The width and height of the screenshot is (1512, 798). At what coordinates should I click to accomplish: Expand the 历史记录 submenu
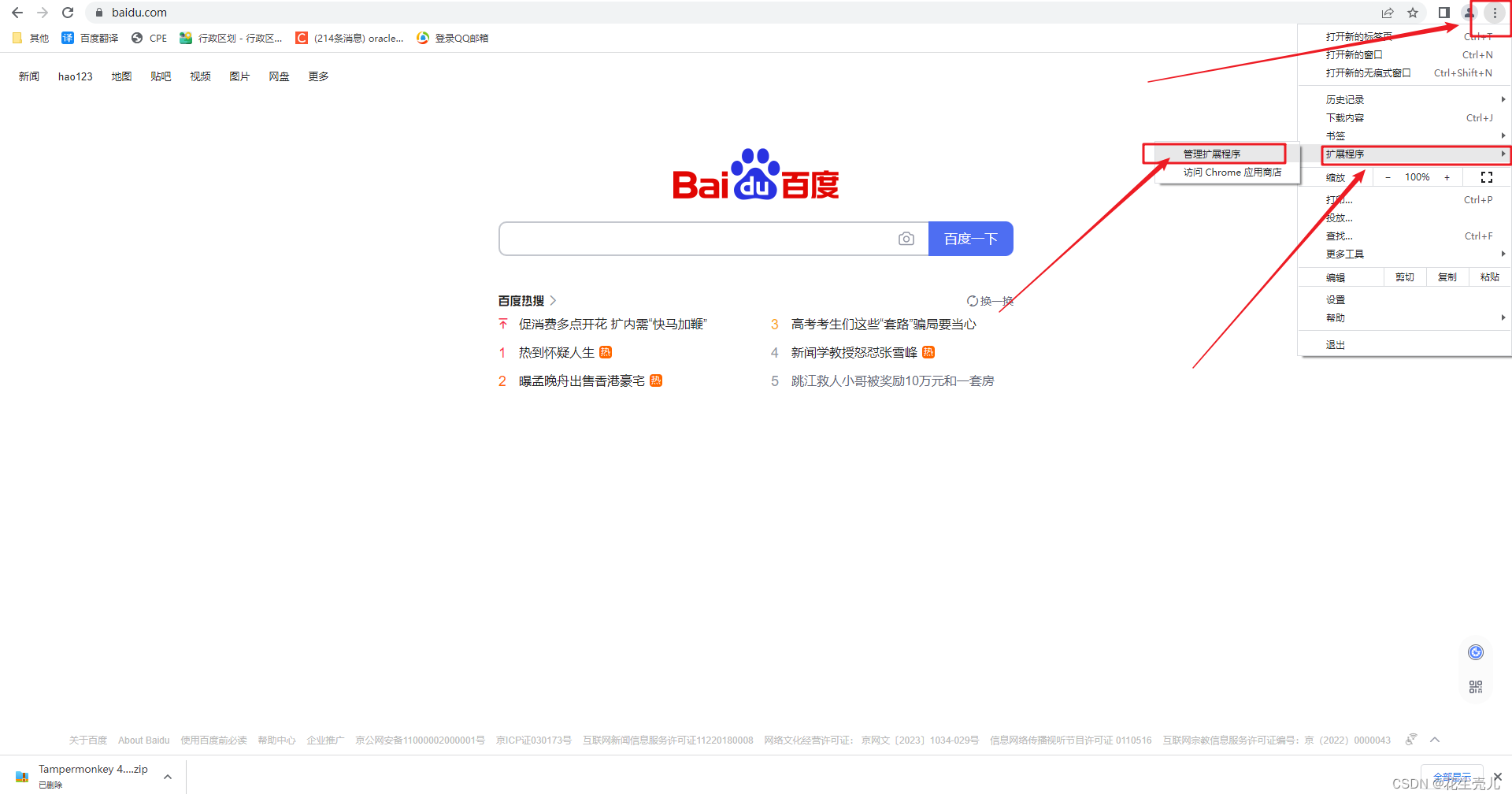click(1404, 99)
